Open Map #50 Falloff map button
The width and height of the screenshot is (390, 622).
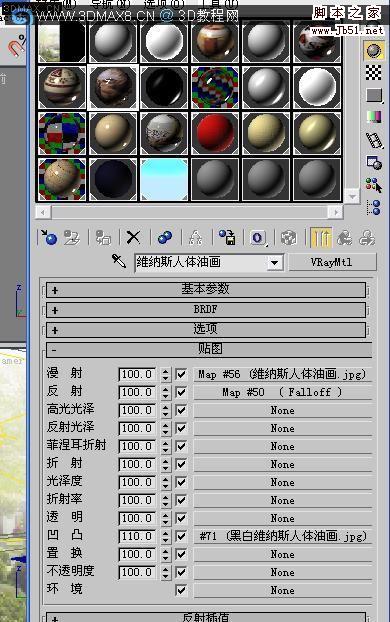(282, 392)
